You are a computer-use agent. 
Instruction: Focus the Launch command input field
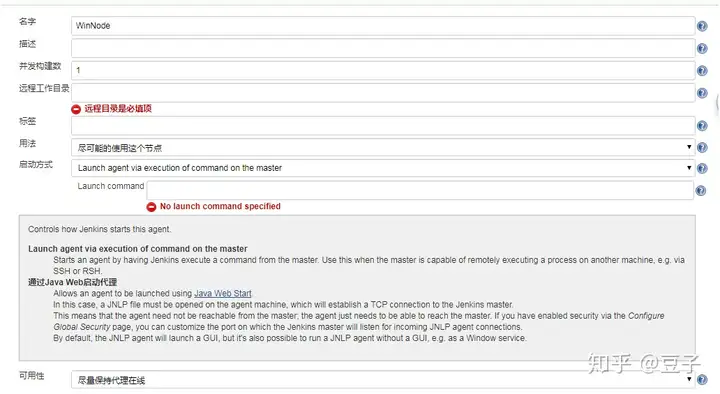click(420, 190)
